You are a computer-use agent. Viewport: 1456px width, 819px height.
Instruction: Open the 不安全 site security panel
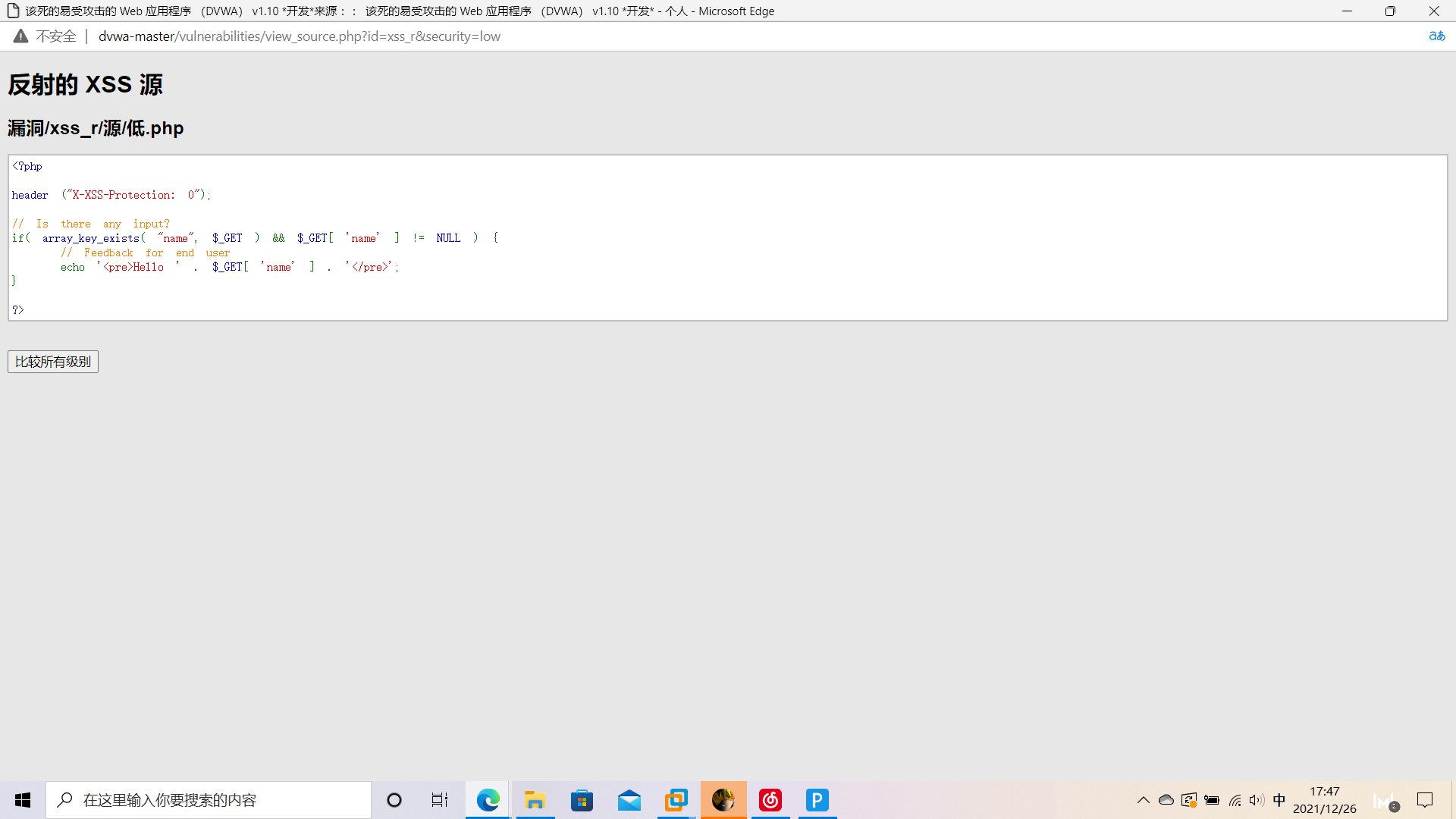pyautogui.click(x=45, y=36)
